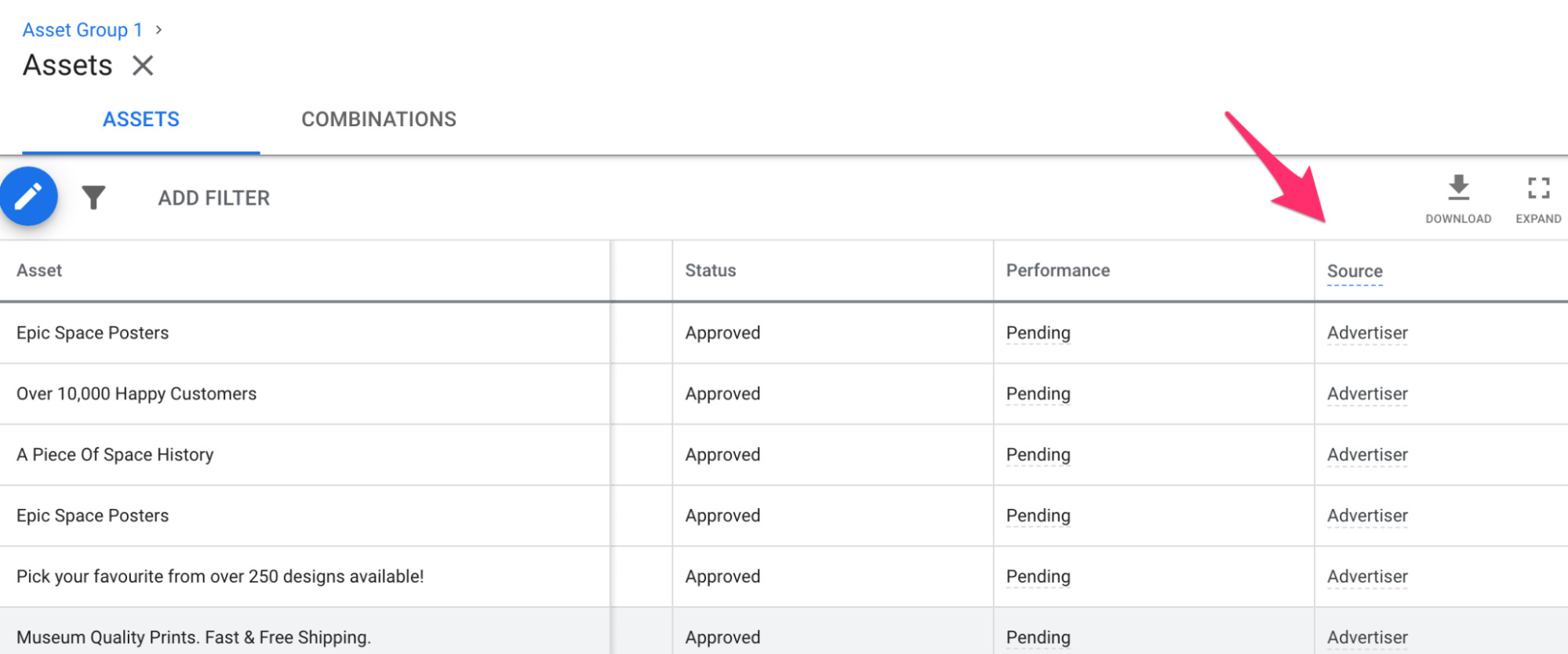Screen dimensions: 1568x654
Task: Sort the table by the Source column
Action: pos(1355,271)
